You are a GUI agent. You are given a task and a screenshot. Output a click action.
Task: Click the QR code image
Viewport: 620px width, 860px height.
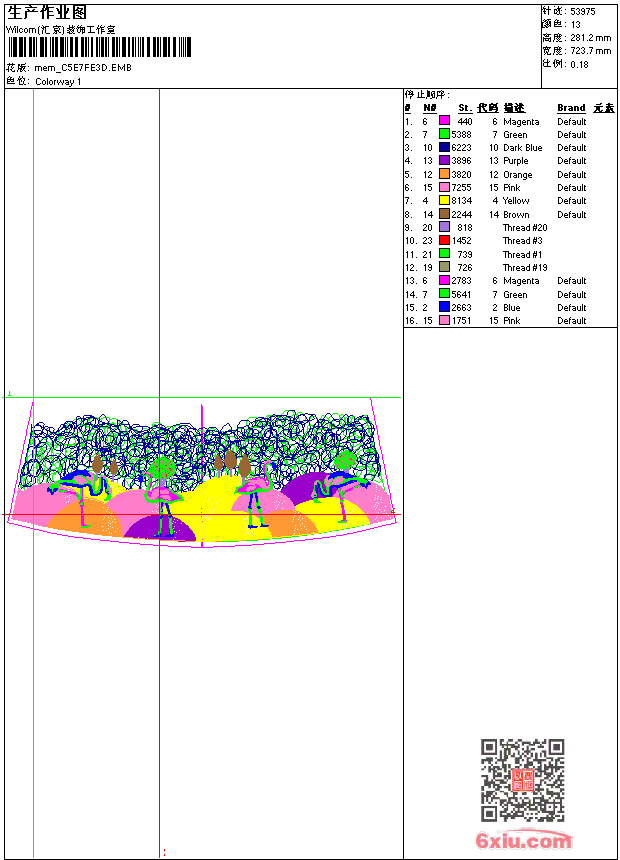pos(522,780)
